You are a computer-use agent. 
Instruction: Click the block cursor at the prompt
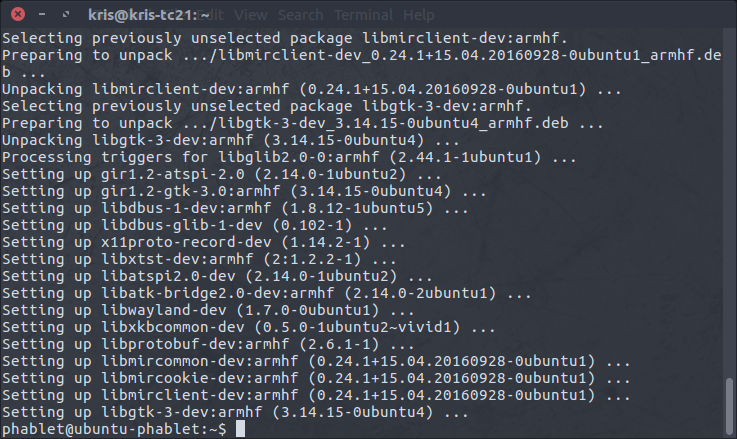pos(239,429)
